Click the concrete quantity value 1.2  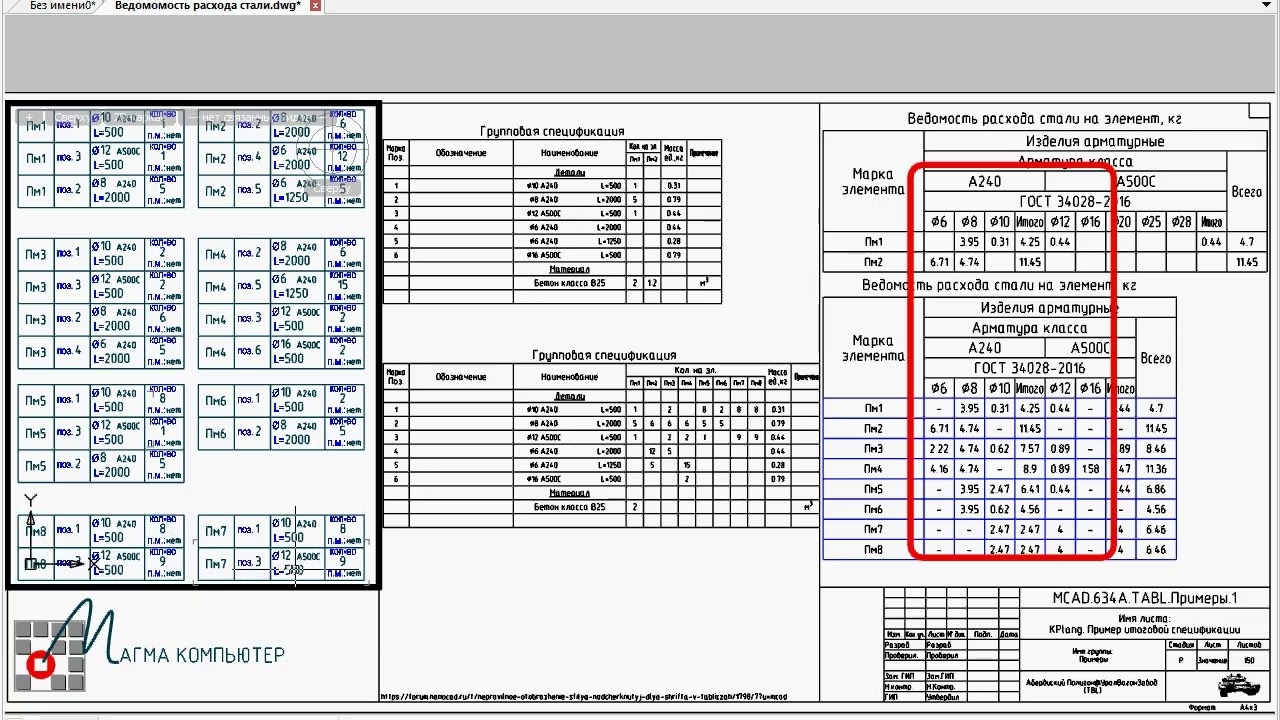click(651, 283)
